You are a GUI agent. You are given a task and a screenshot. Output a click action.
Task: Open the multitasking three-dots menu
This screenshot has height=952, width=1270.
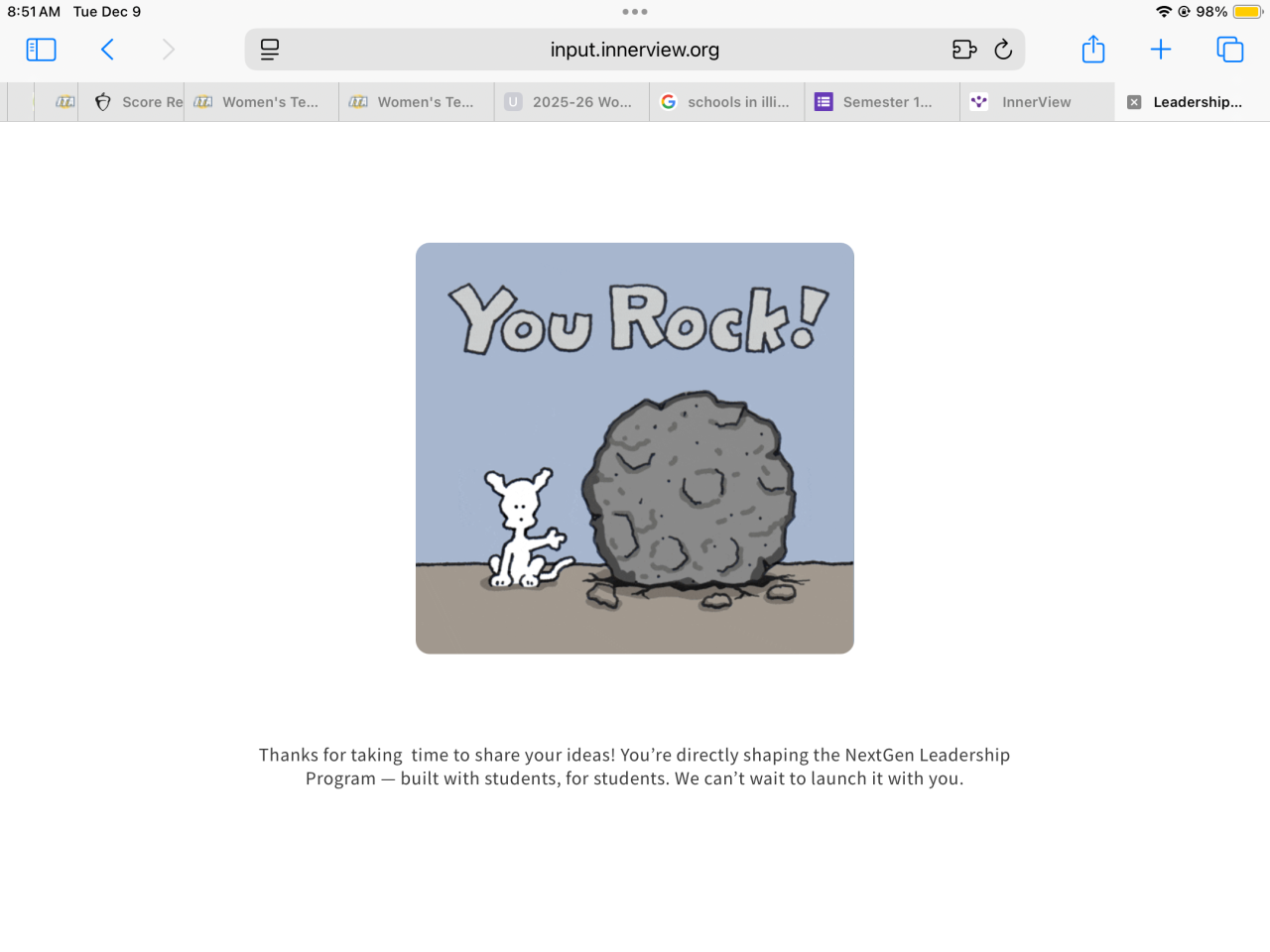(635, 12)
